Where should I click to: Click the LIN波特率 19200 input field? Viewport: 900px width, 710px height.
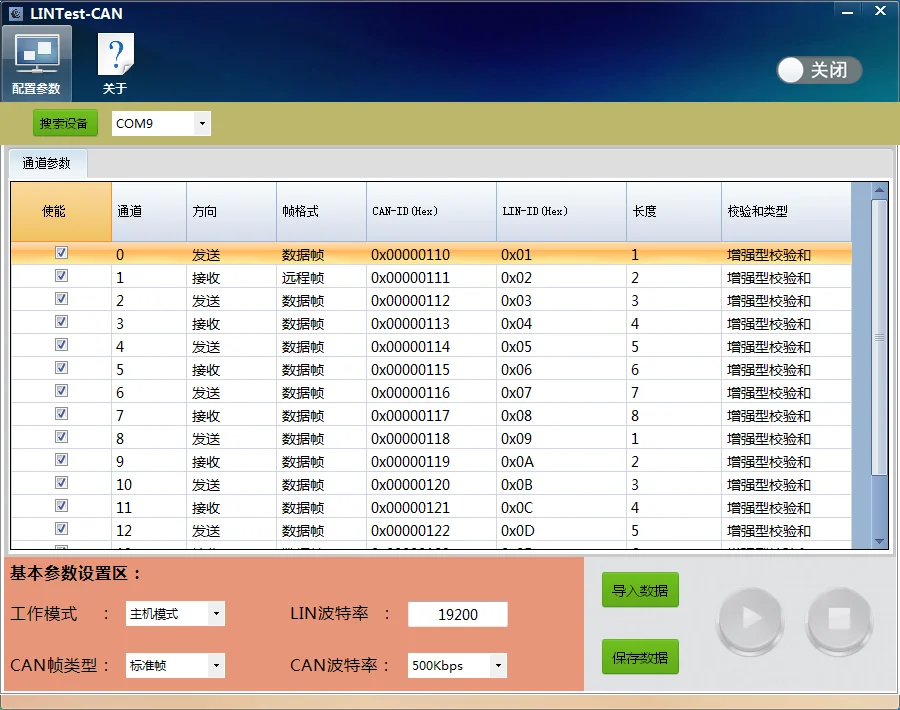pyautogui.click(x=458, y=615)
